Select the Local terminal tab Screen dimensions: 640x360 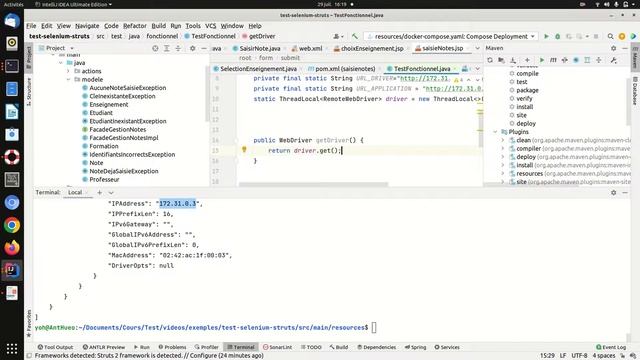coord(75,192)
